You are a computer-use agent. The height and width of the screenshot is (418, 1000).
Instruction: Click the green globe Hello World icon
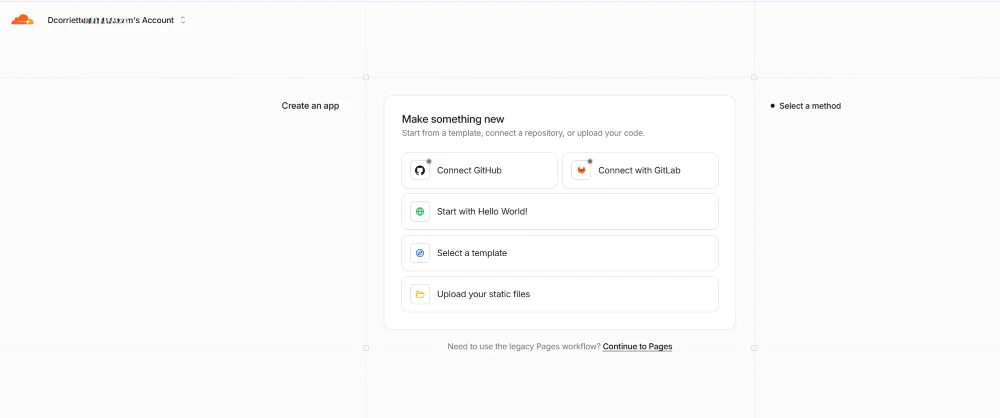tap(420, 212)
